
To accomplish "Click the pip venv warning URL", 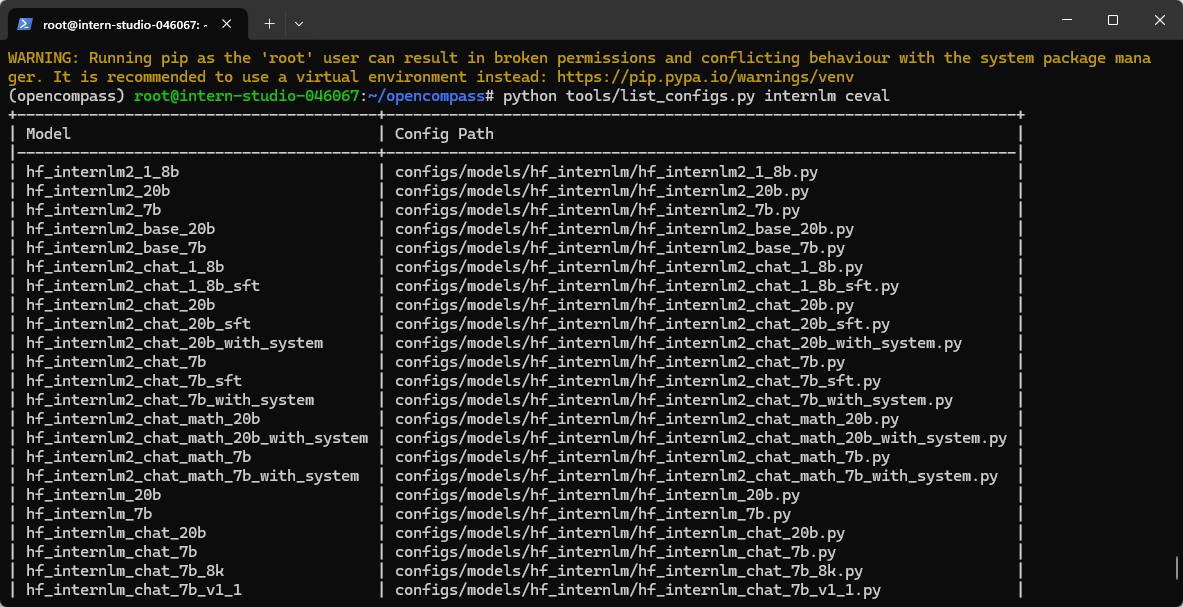I will [x=705, y=77].
